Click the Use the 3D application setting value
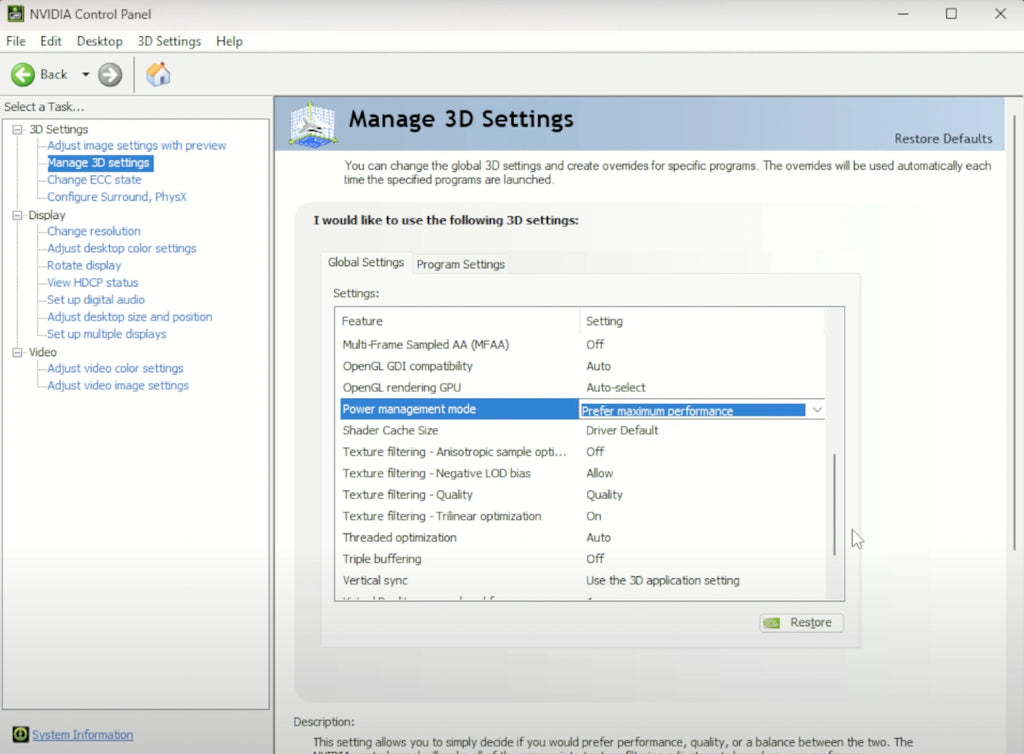1024x754 pixels. point(662,580)
